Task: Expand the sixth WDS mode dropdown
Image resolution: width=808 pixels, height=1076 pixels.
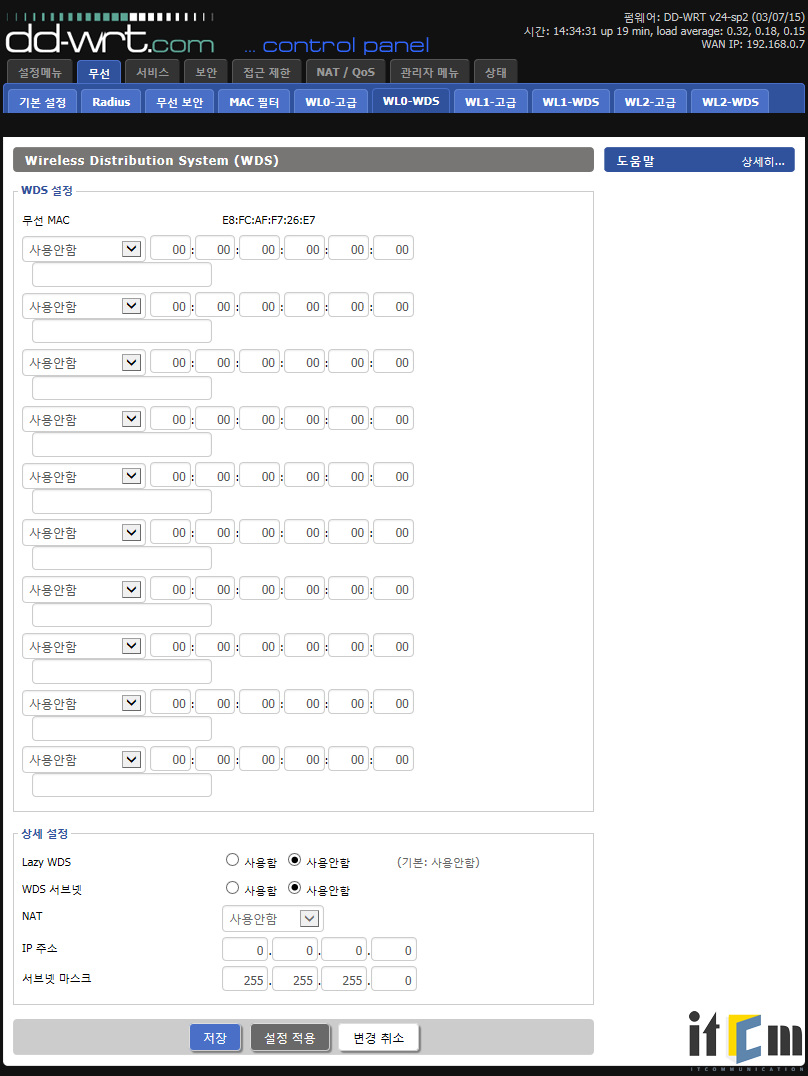Action: [x=84, y=533]
